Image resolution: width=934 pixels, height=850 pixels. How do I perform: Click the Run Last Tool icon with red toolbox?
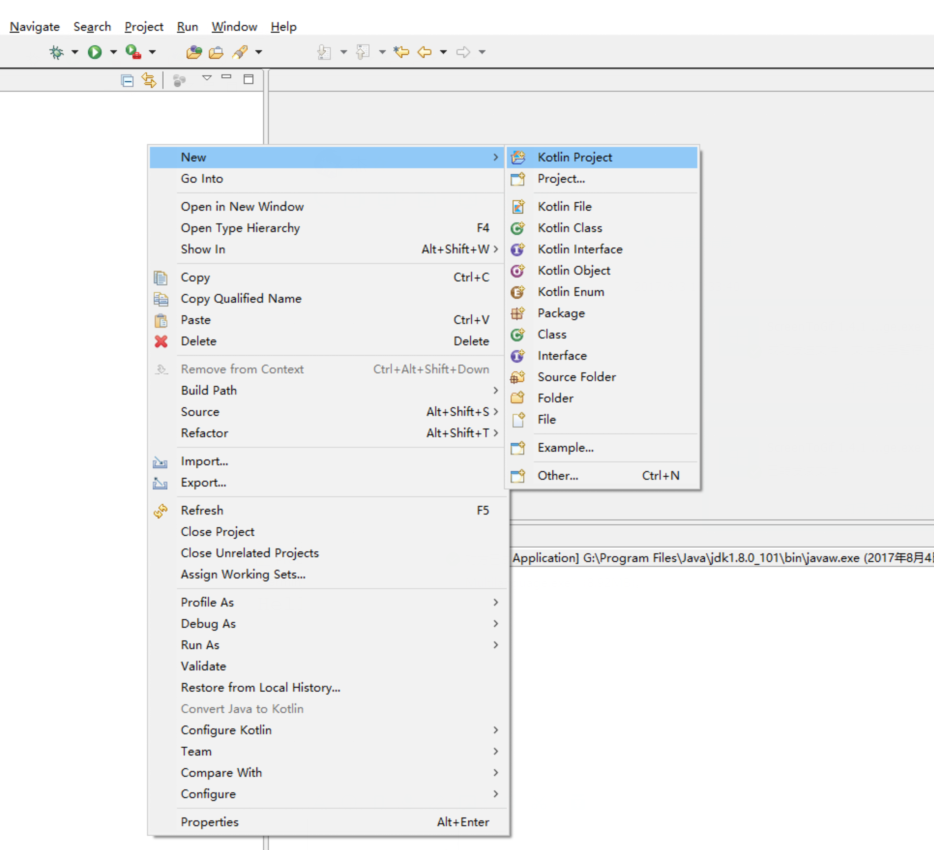point(133,52)
